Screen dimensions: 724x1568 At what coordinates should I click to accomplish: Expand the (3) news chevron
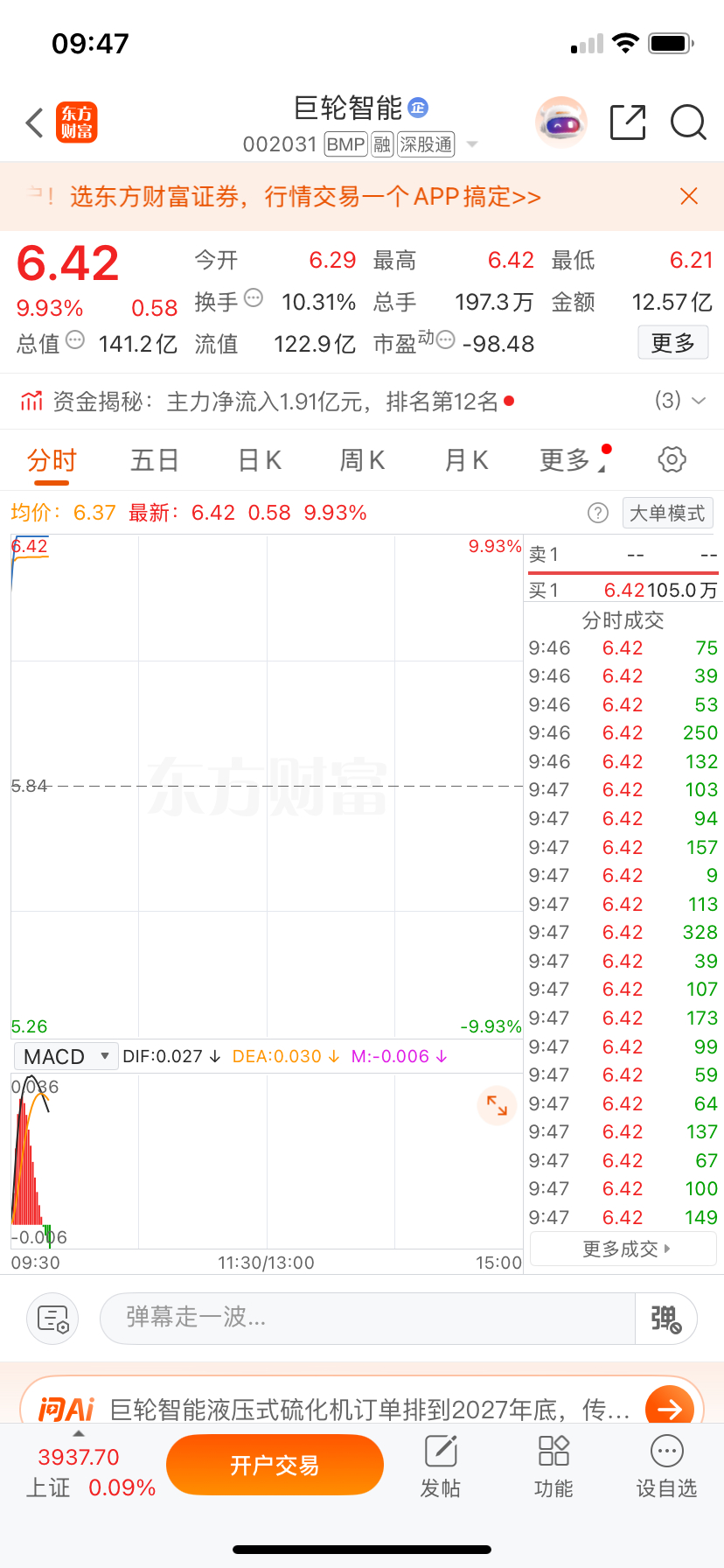point(699,401)
